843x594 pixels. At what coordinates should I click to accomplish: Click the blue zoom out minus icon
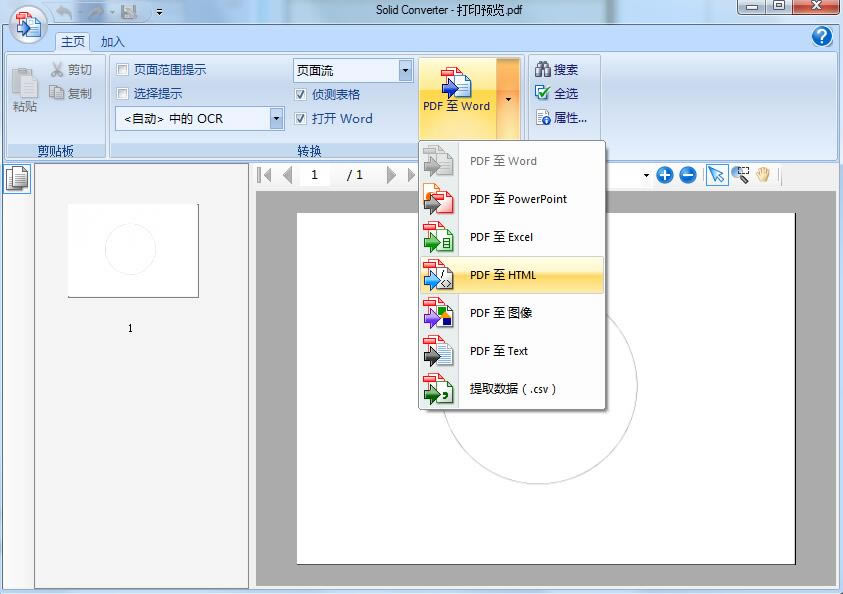point(688,175)
